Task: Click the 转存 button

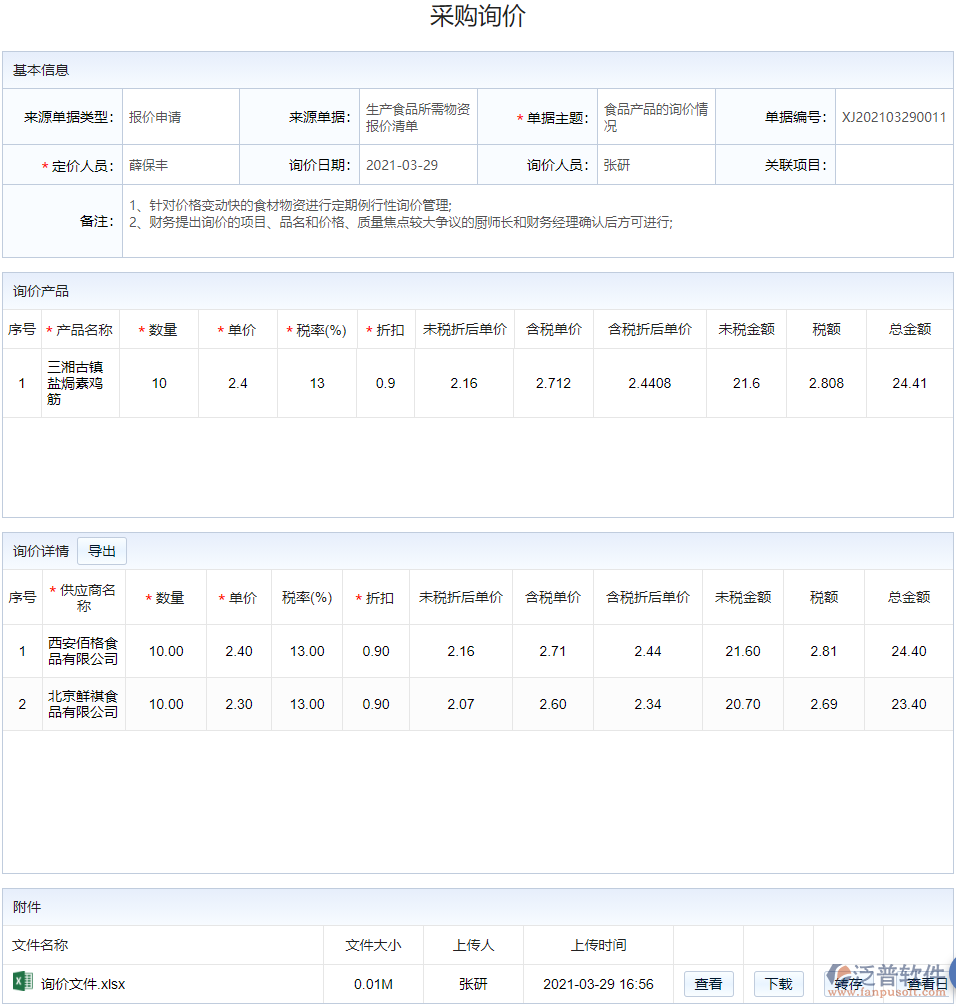Action: [x=848, y=984]
